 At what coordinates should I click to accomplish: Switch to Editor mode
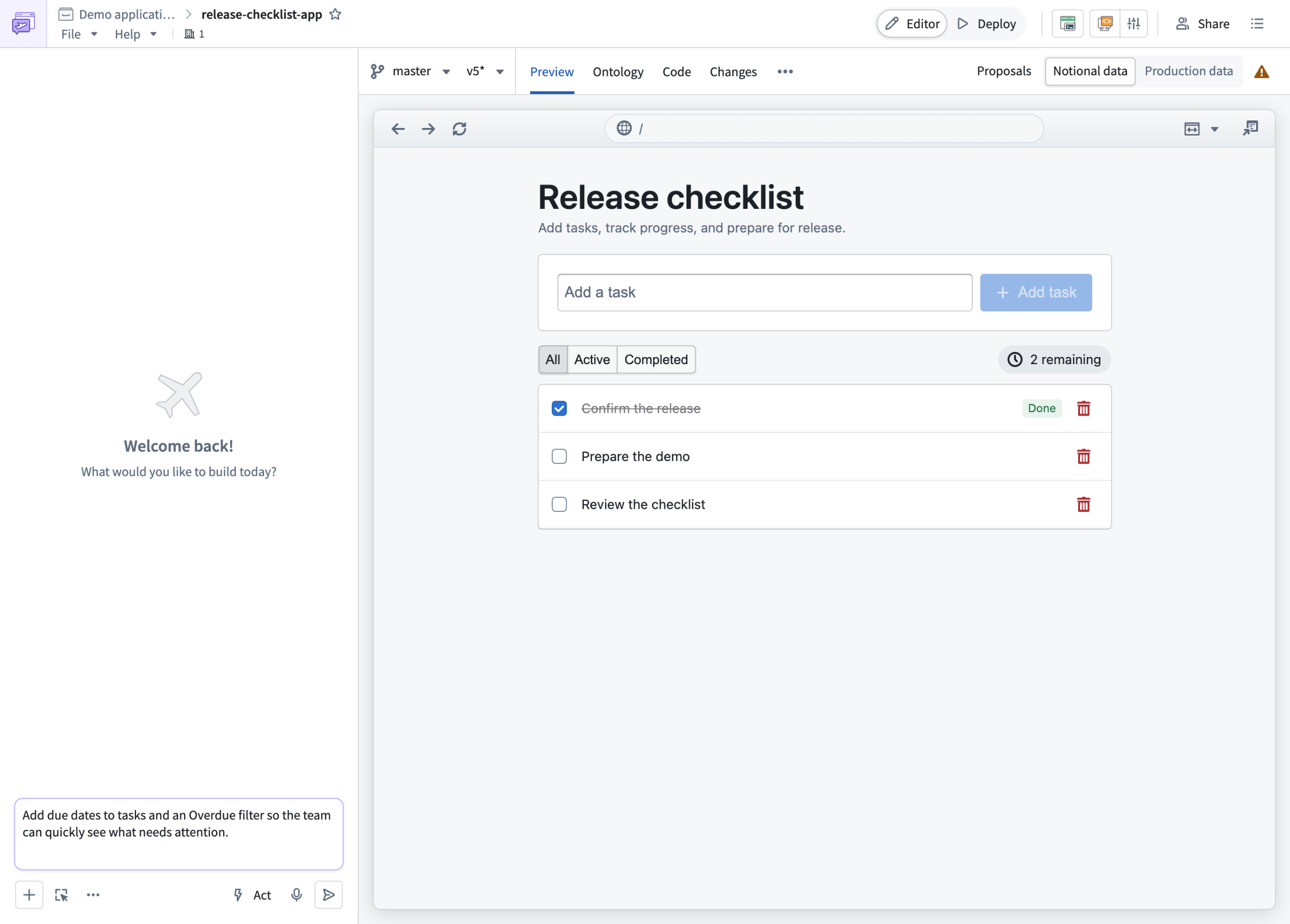[x=912, y=24]
